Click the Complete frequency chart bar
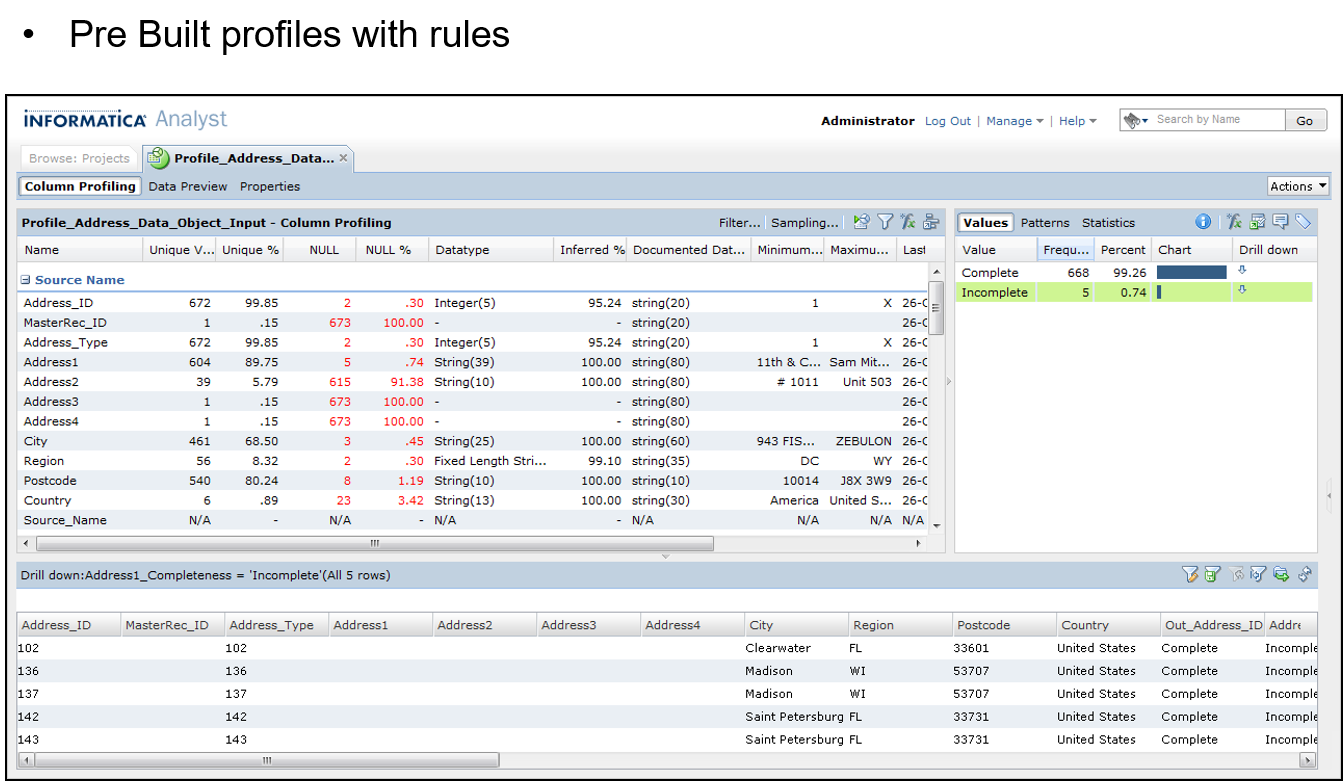Screen dimensions: 1343x781 point(1191,272)
